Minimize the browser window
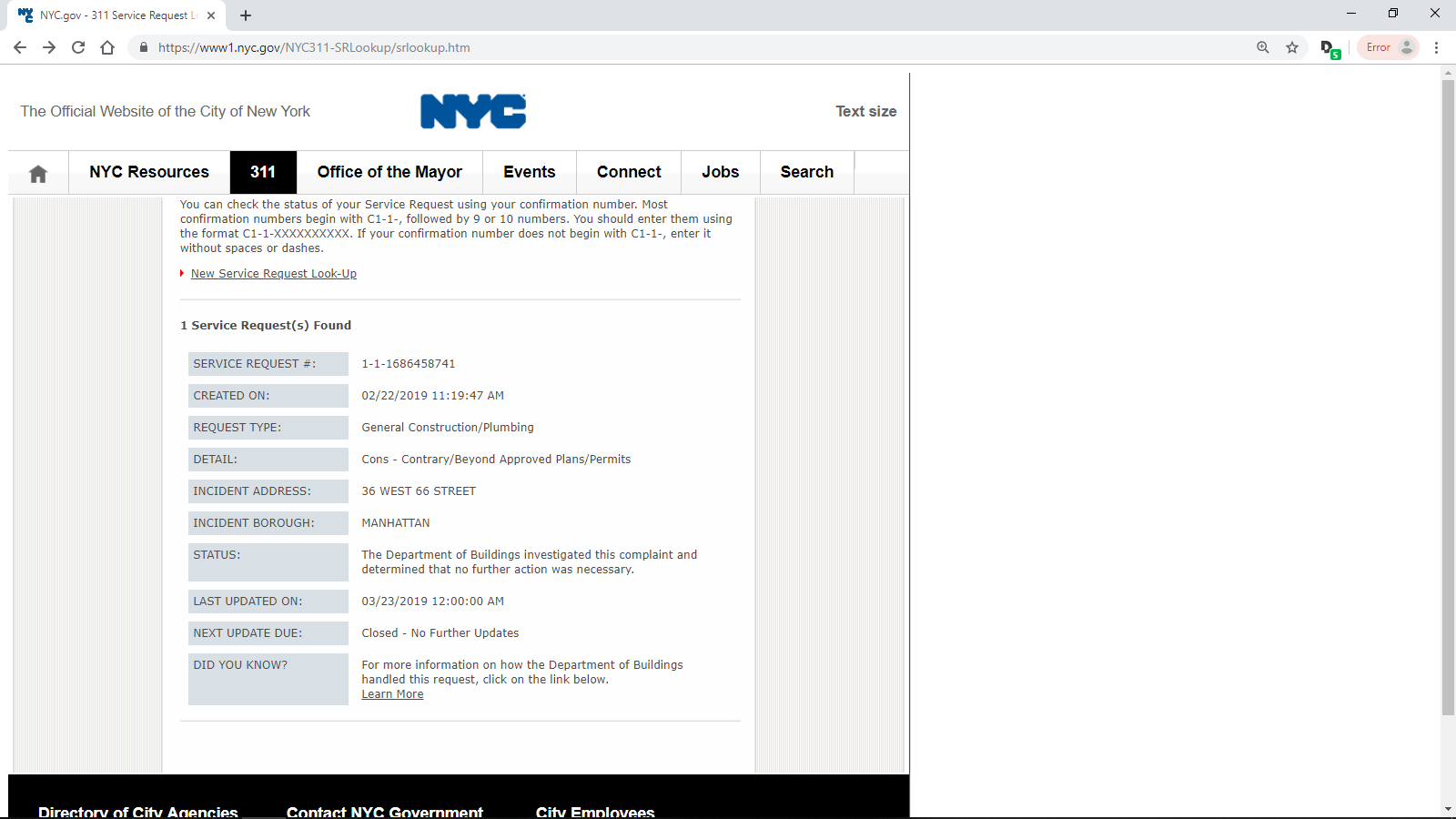The width and height of the screenshot is (1456, 819). (1351, 13)
